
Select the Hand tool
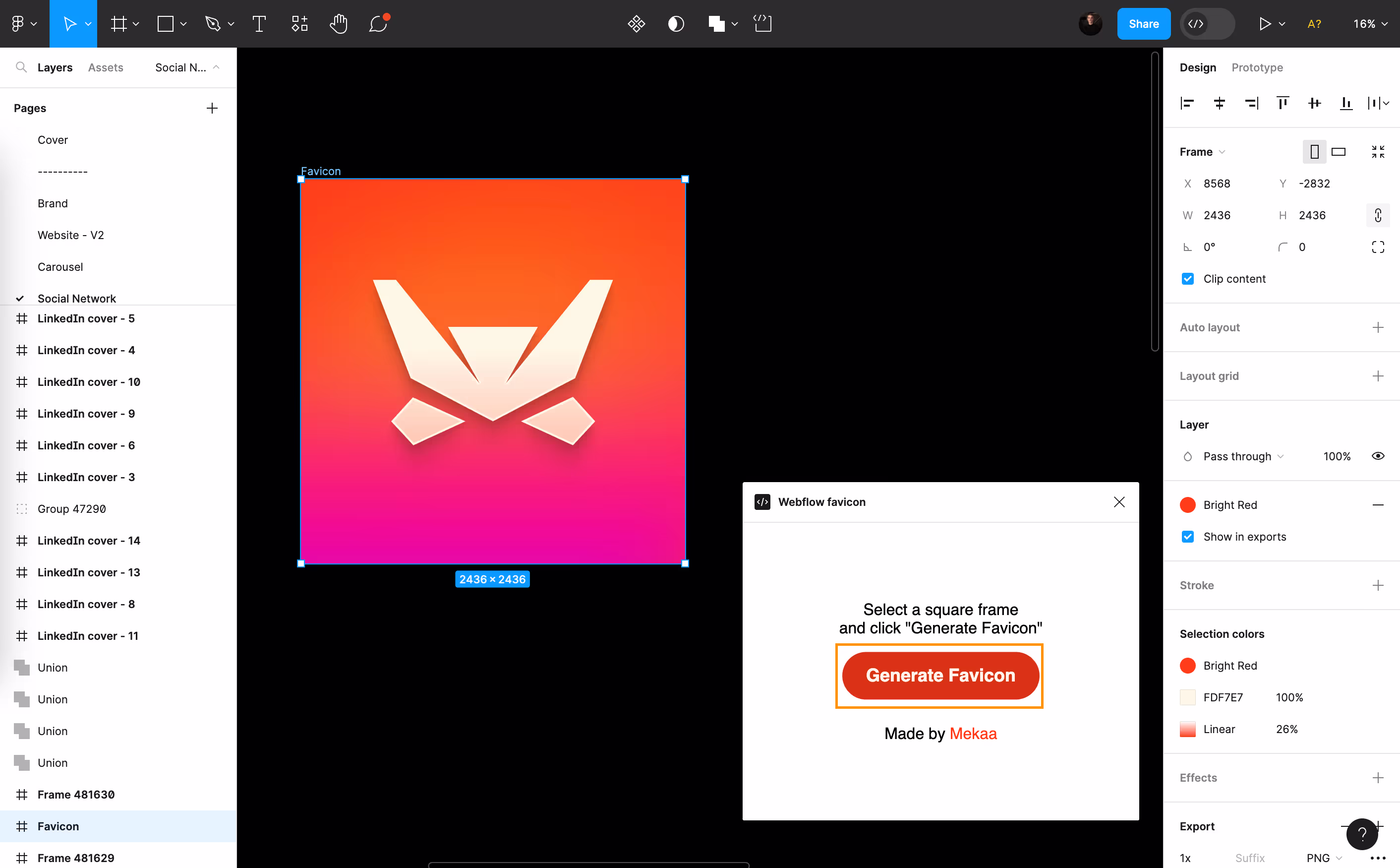339,23
